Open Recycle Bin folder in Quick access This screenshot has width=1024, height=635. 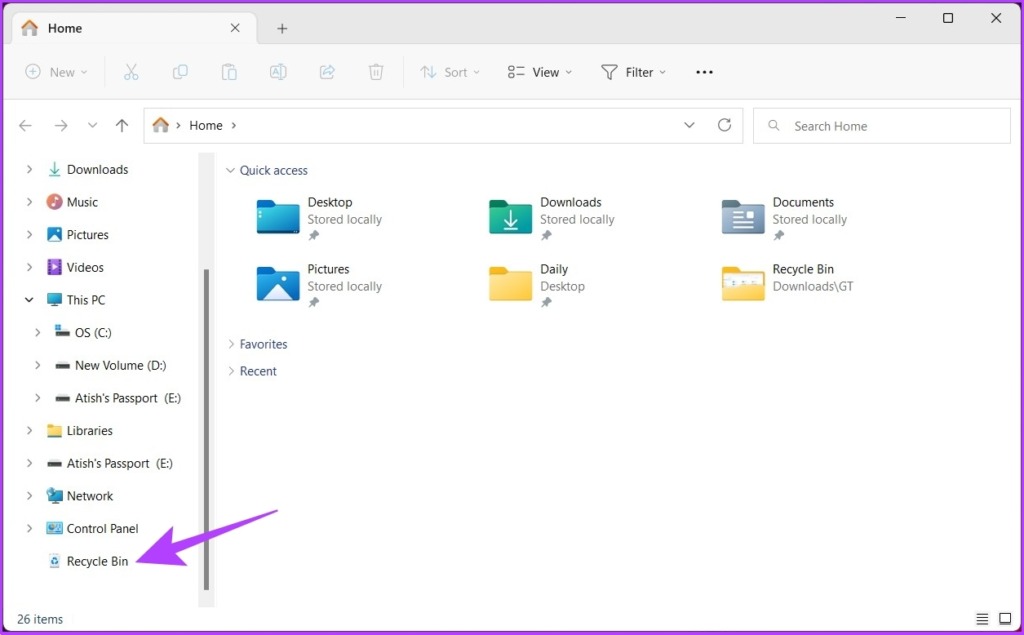click(788, 282)
